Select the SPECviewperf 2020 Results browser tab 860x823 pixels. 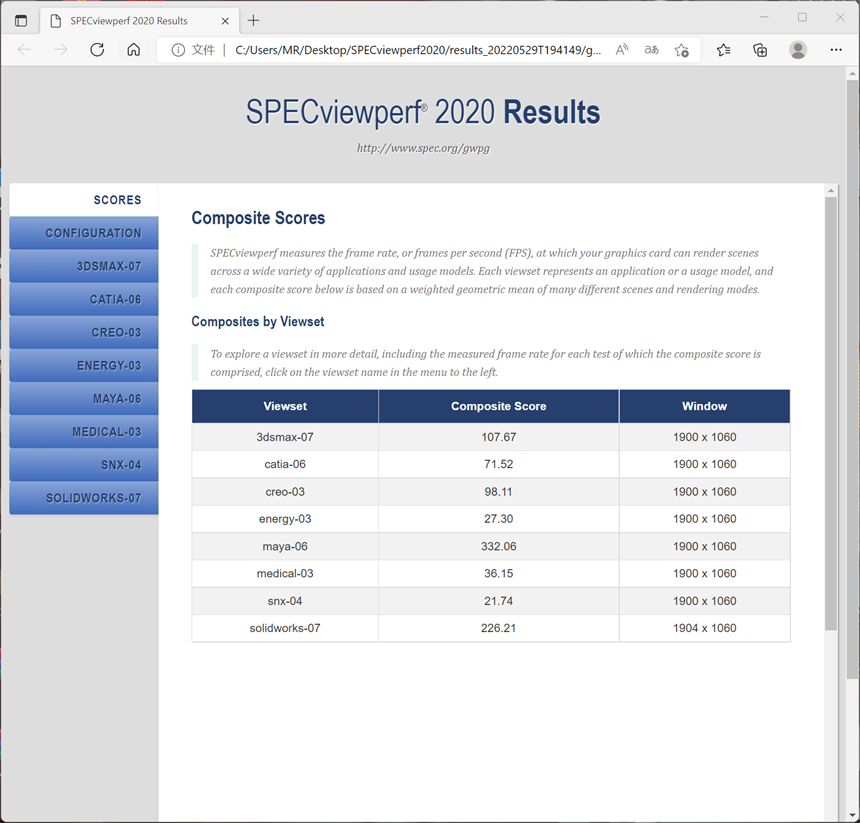[x=139, y=21]
